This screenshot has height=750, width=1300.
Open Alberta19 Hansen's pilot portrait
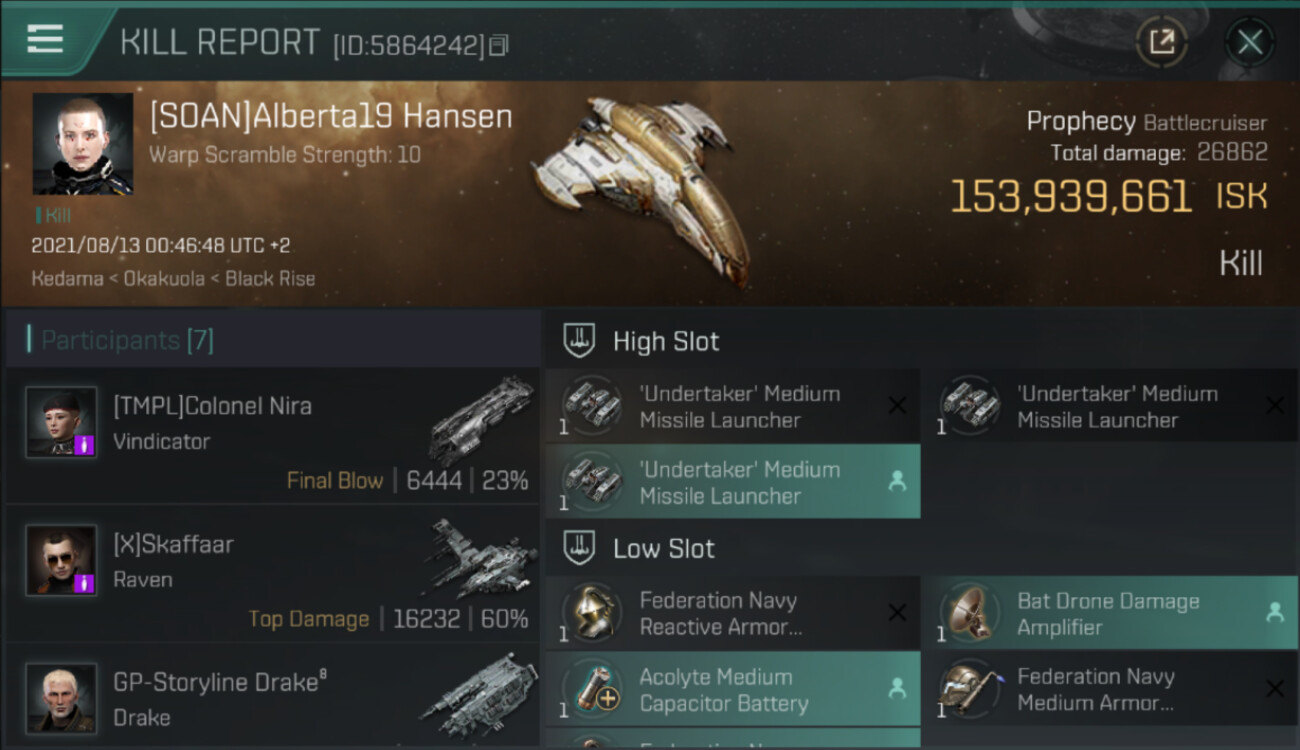tap(82, 144)
